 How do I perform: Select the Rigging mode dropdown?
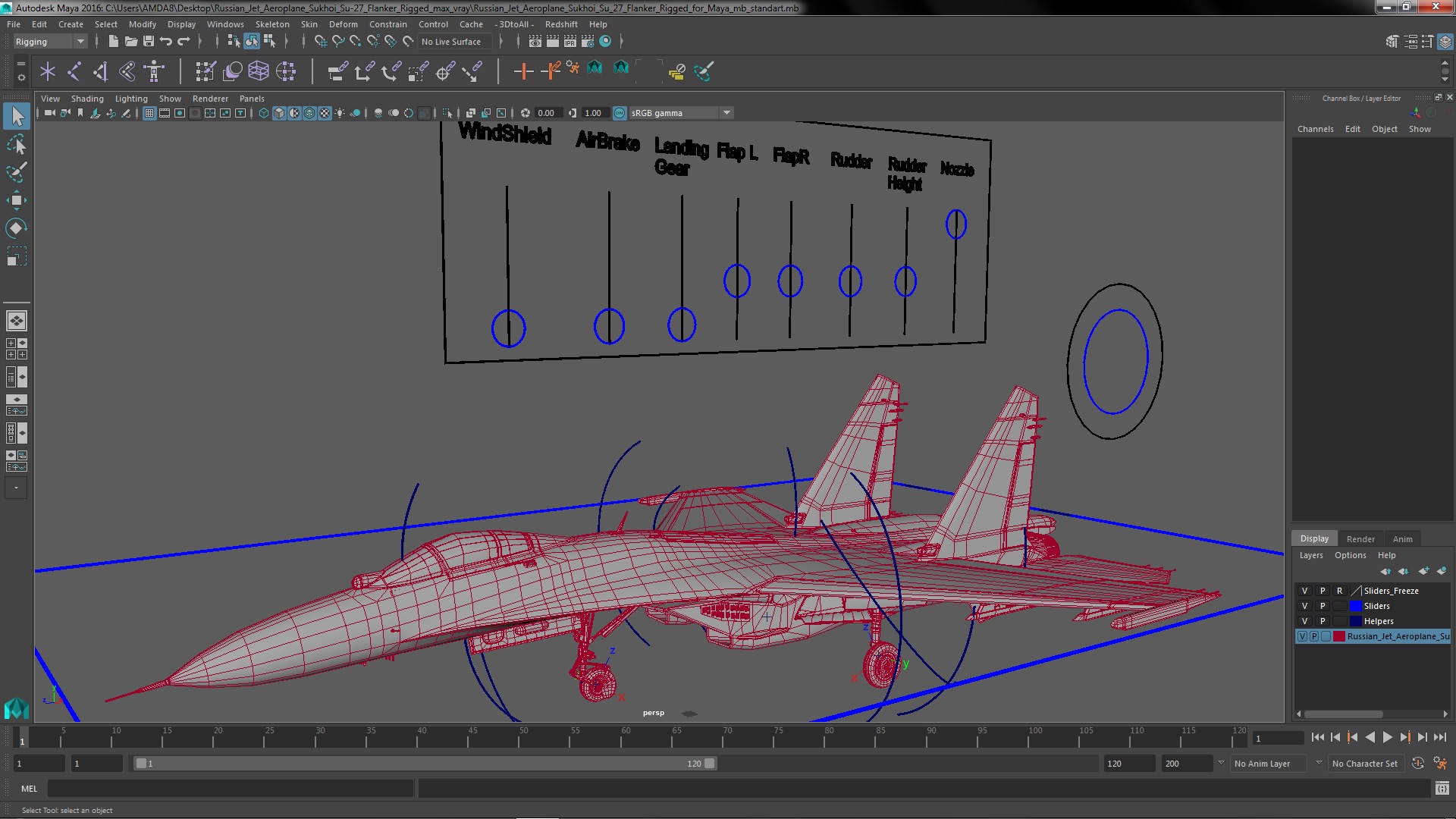coord(48,40)
